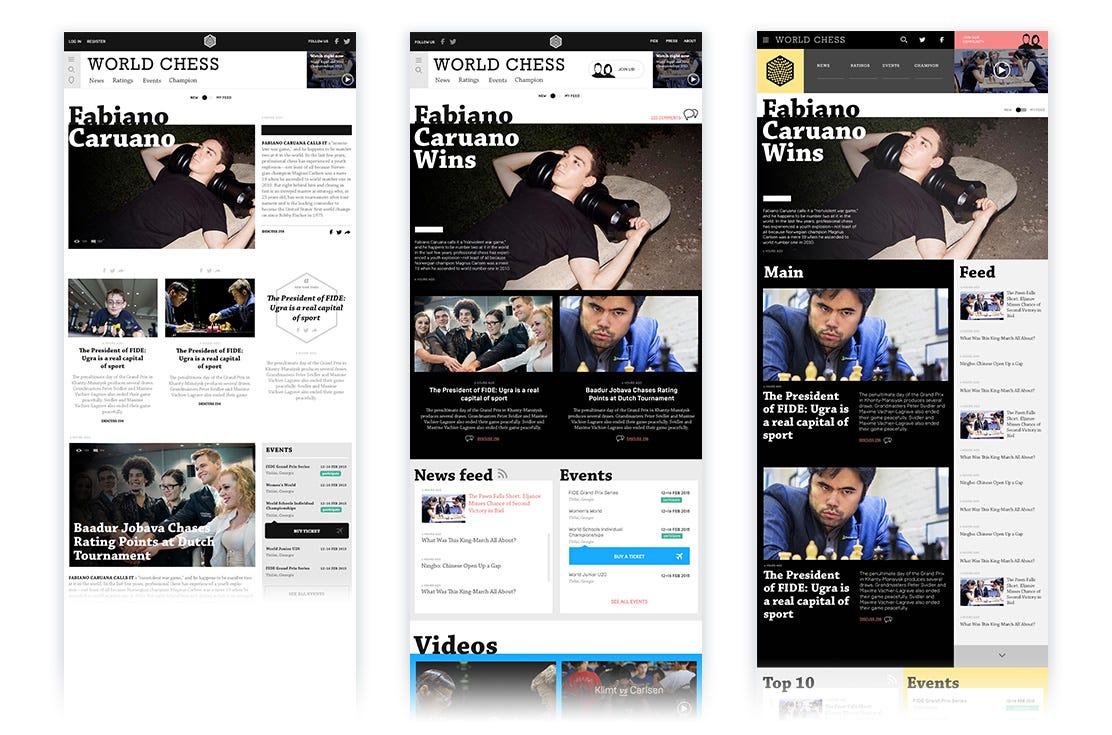Click the black Buy Ticket button in left mockup
This screenshot has height=735, width=1112.
click(x=307, y=531)
